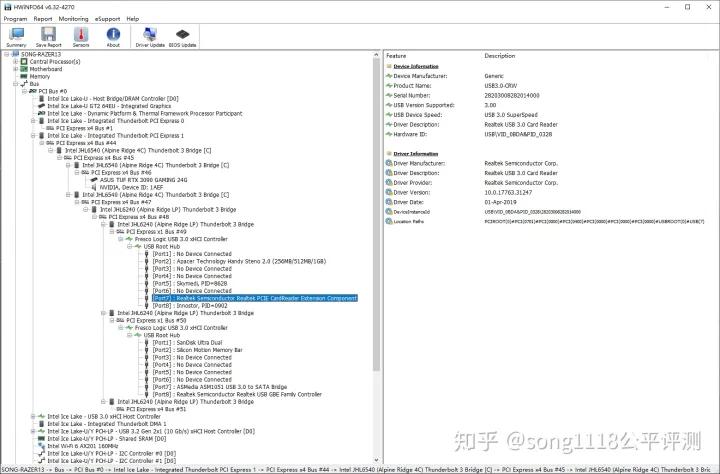Collapse the Bus tree node
The image size is (720, 474).
pyautogui.click(x=16, y=84)
